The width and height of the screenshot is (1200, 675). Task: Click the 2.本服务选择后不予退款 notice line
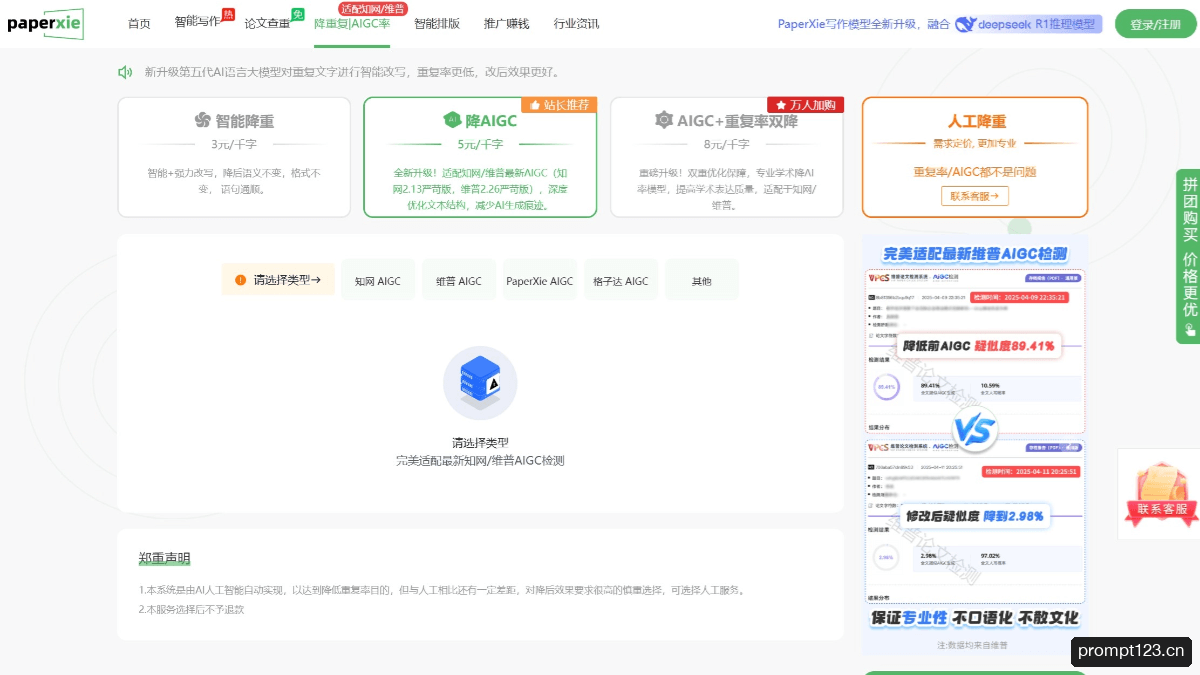point(191,609)
